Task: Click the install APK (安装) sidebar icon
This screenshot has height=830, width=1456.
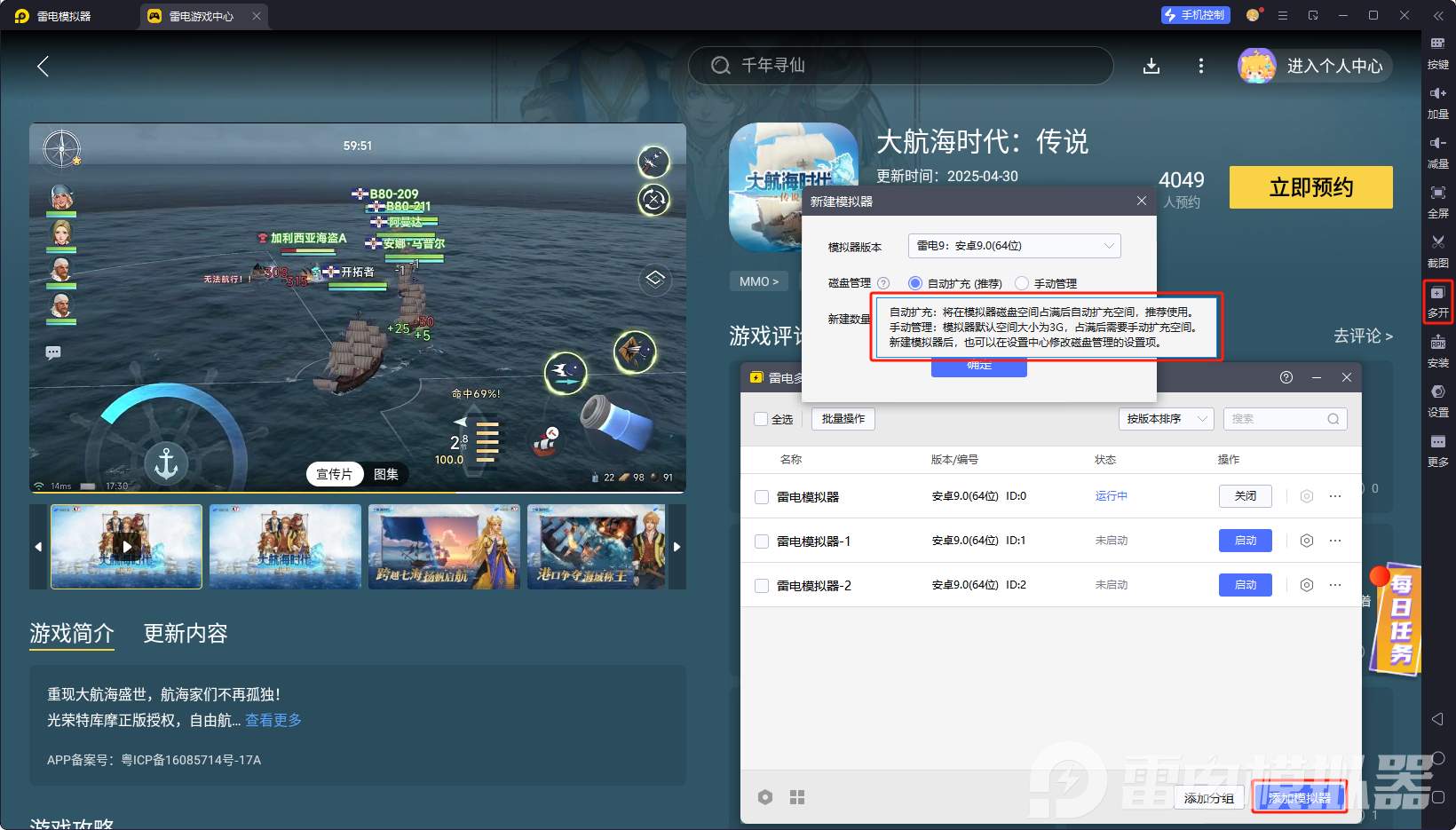Action: (1437, 350)
